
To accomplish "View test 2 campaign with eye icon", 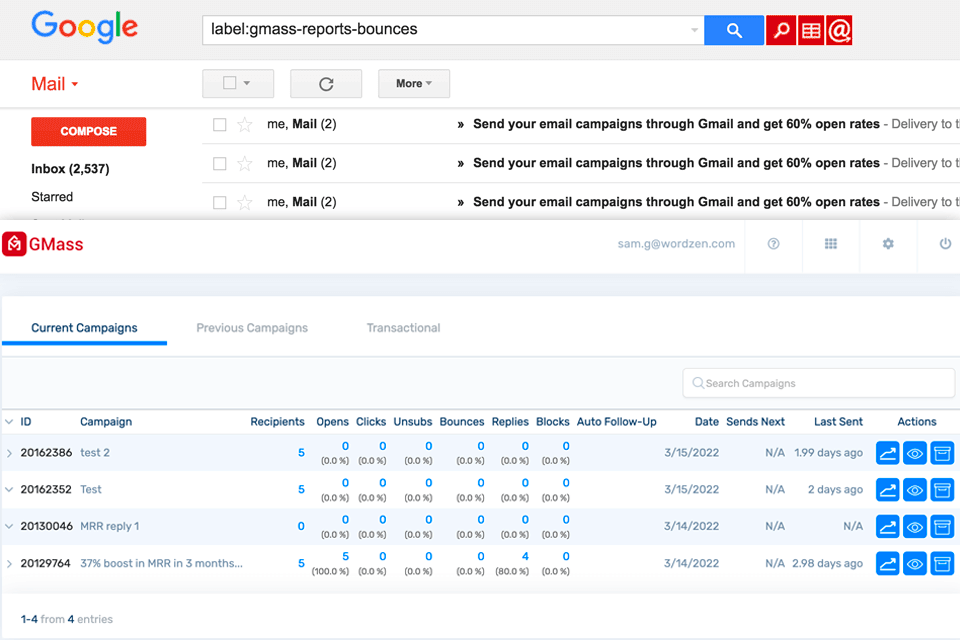I will pyautogui.click(x=915, y=453).
